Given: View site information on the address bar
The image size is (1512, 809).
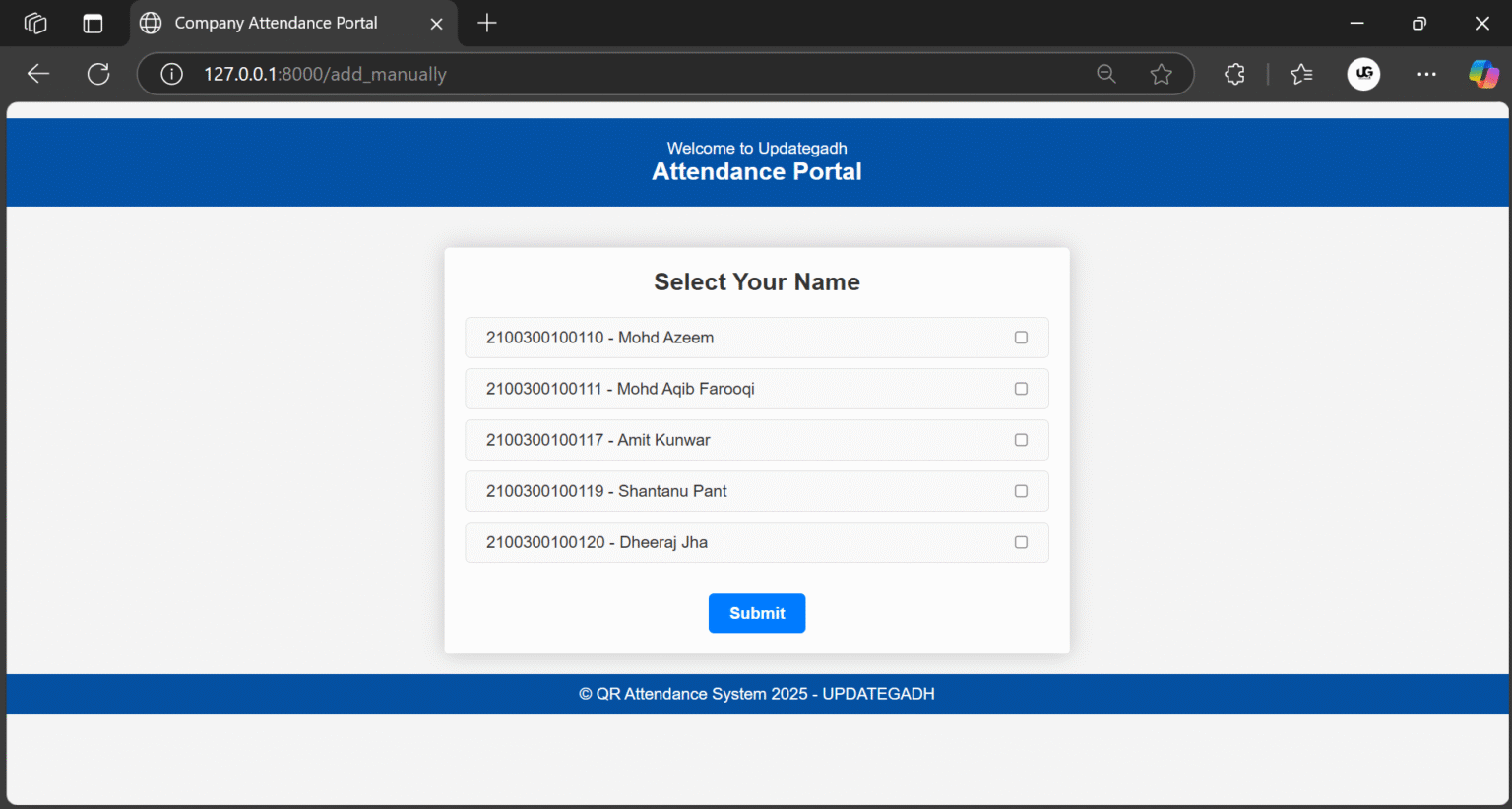Looking at the screenshot, I should click(171, 73).
